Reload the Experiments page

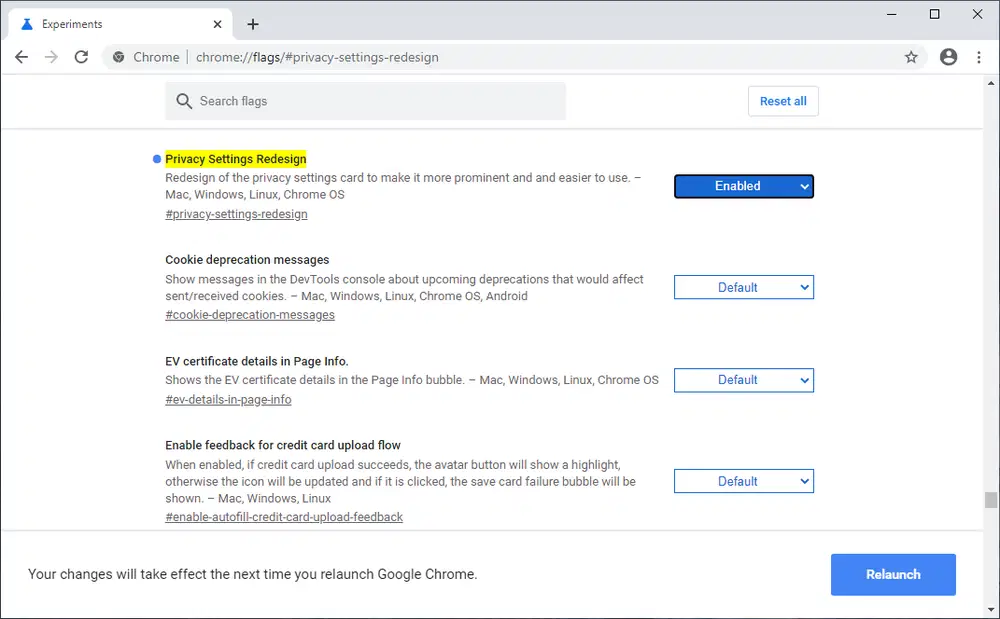coord(82,57)
